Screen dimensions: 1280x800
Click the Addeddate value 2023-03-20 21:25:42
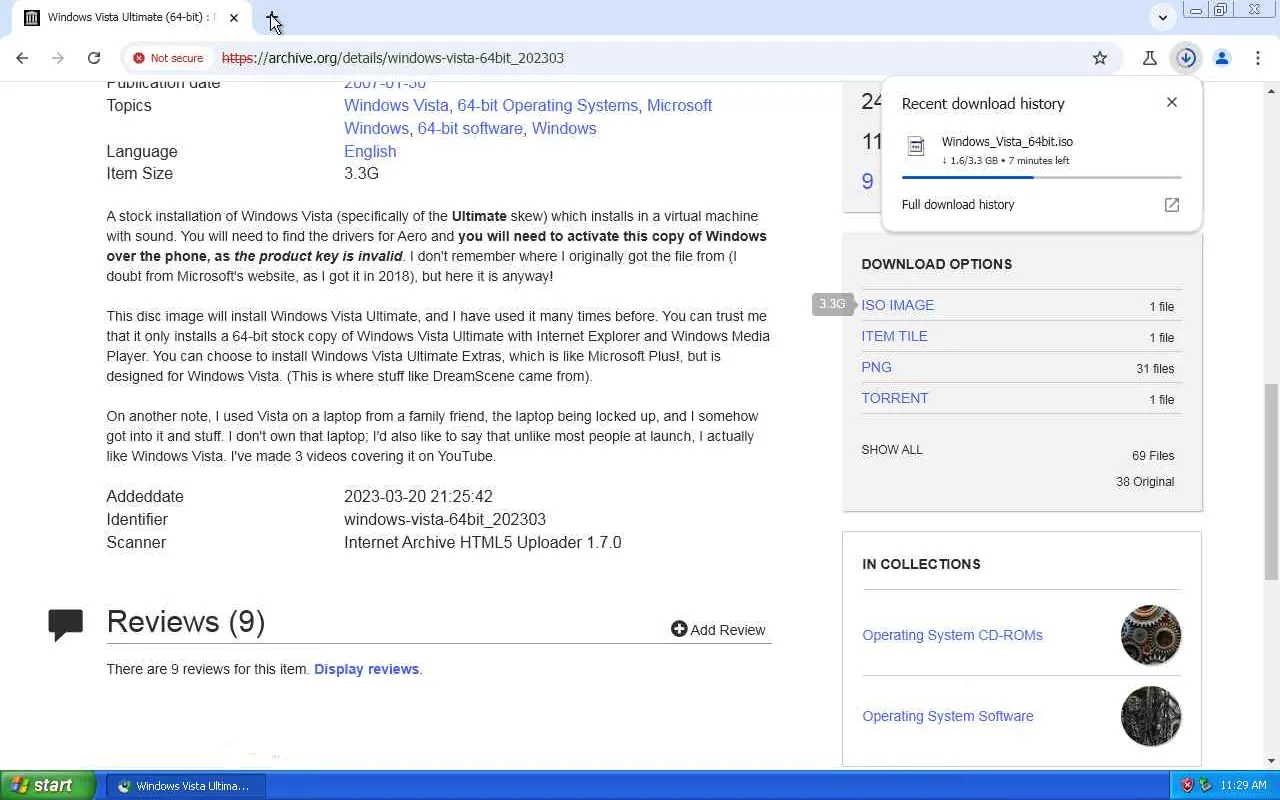(418, 497)
